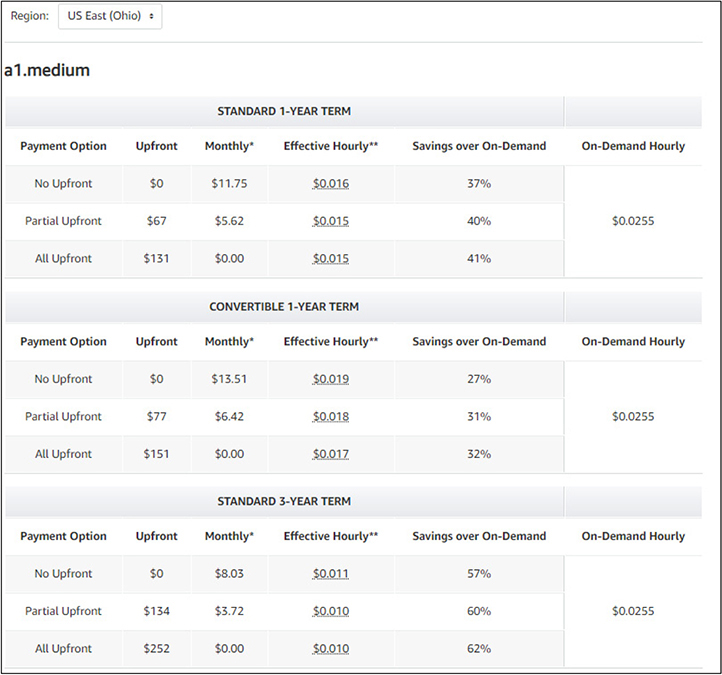Screen dimensions: 722x675
Task: Click the a1.medium instance heading
Action: click(47, 70)
